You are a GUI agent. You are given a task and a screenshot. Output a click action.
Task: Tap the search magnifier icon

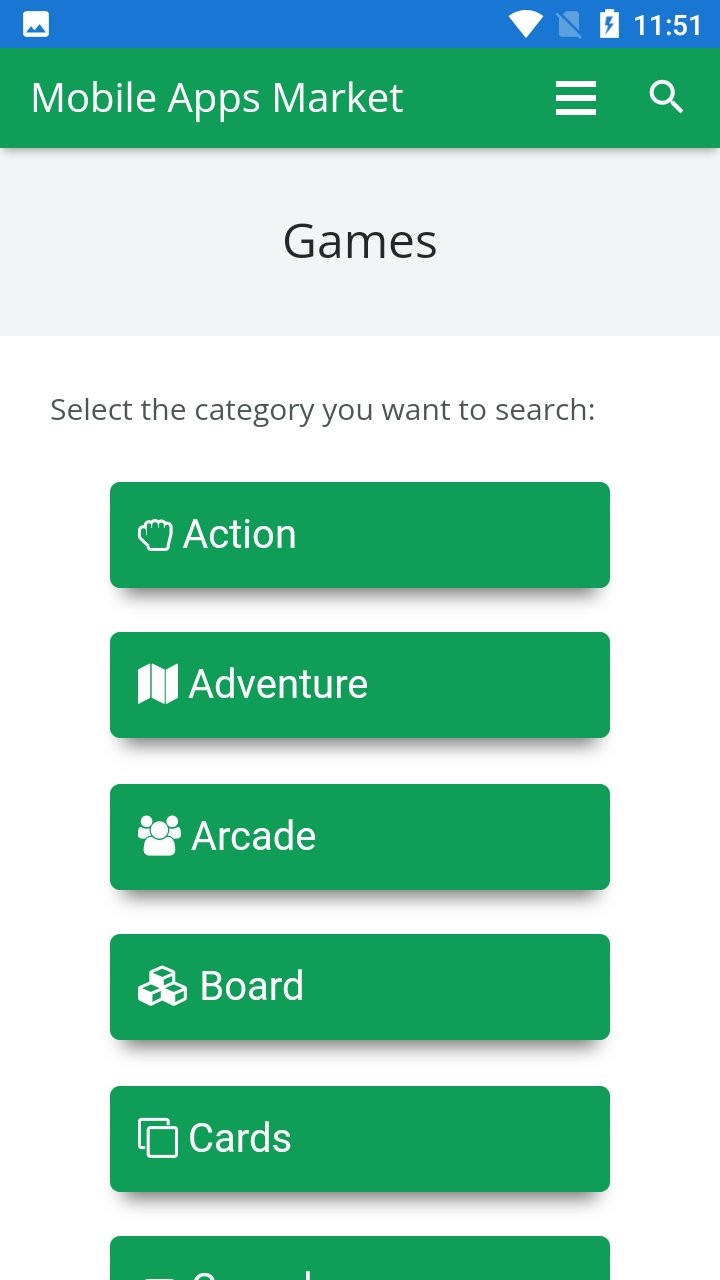click(x=666, y=97)
